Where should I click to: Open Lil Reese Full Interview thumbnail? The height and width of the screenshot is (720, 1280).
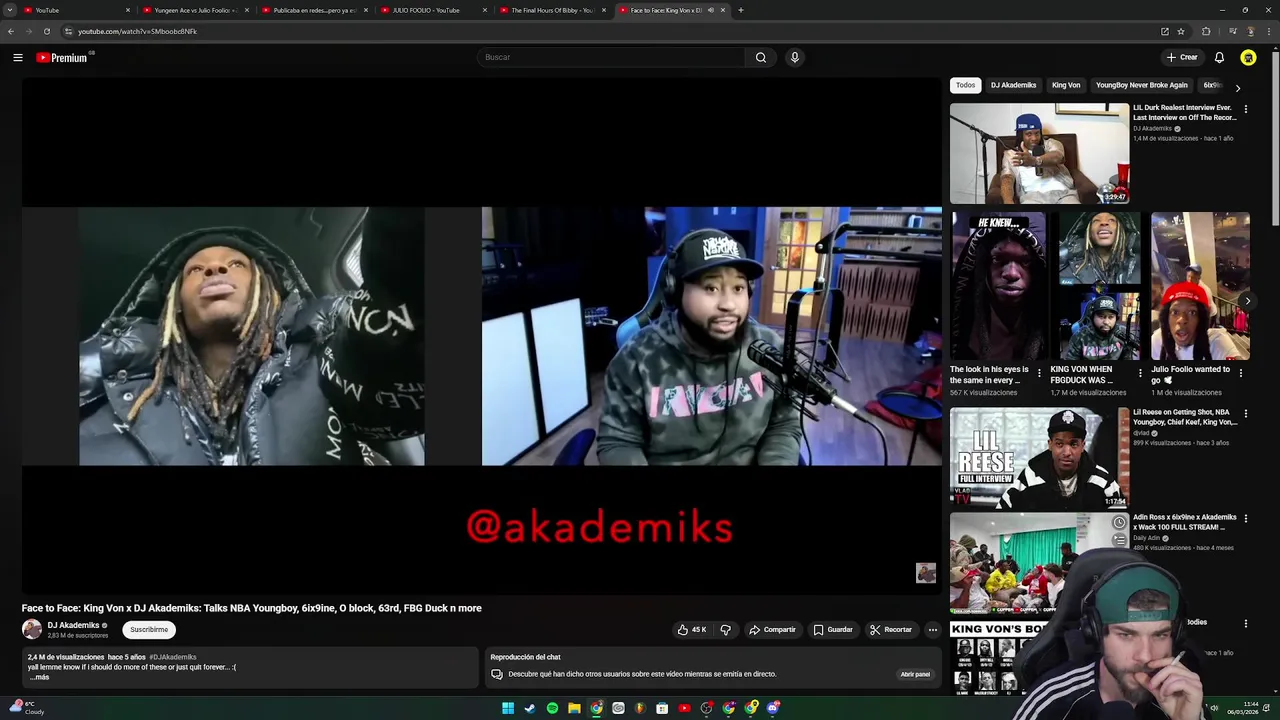(x=1039, y=457)
